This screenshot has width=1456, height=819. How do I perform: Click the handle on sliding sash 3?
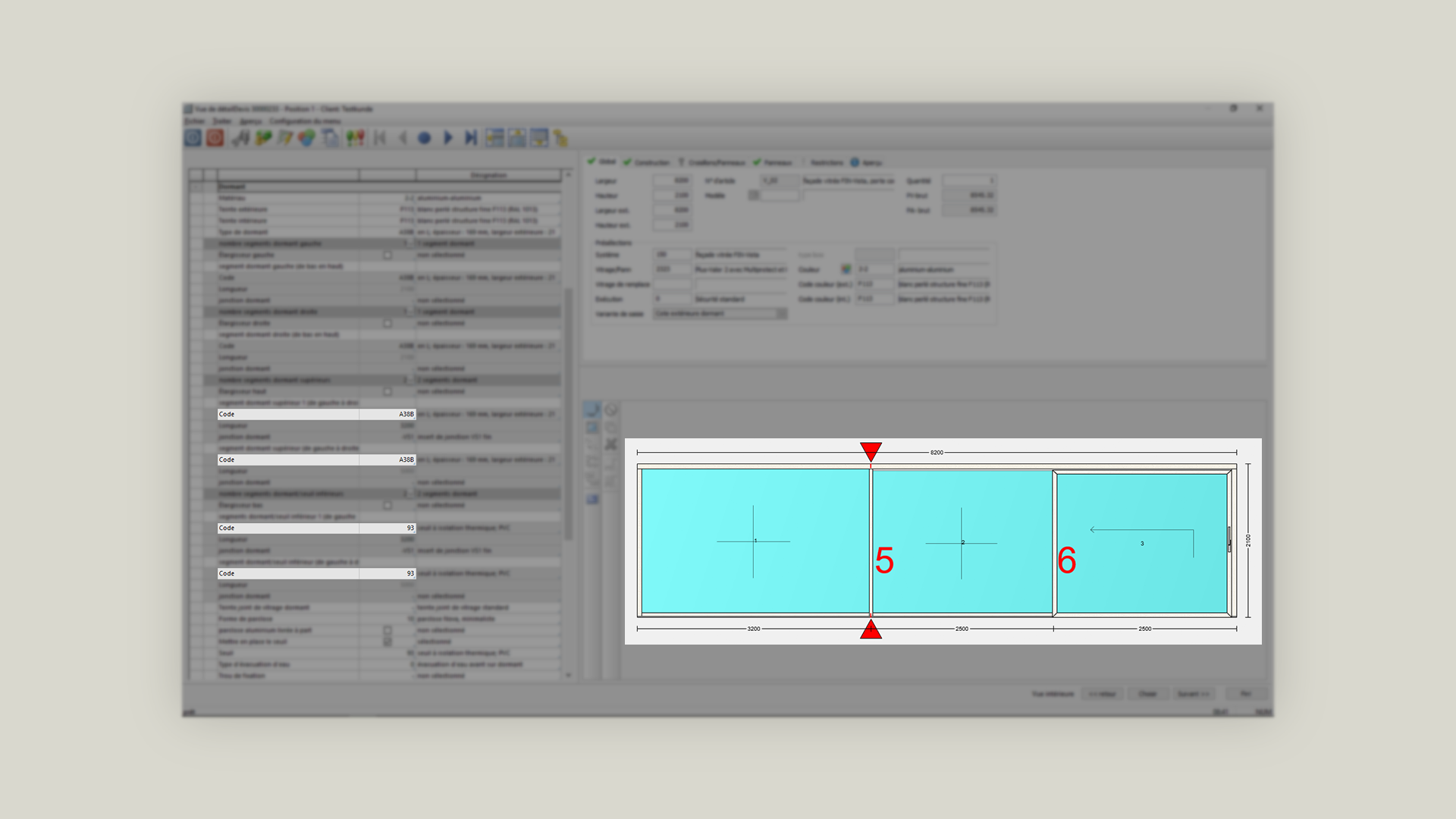(x=1229, y=540)
